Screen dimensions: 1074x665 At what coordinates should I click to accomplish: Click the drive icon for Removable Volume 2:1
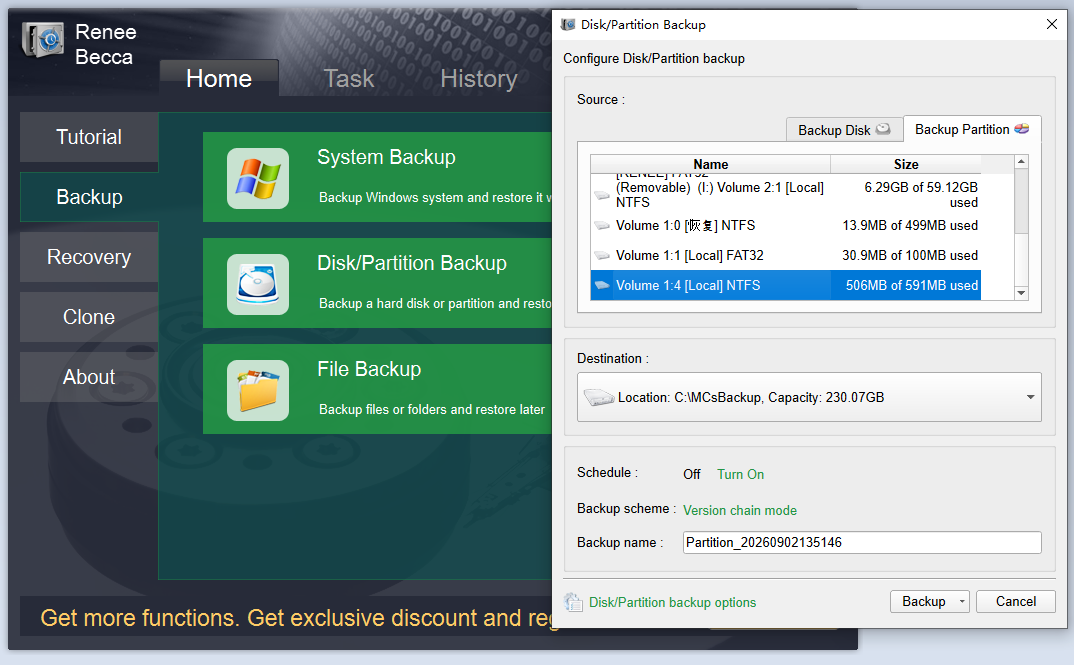pyautogui.click(x=602, y=195)
